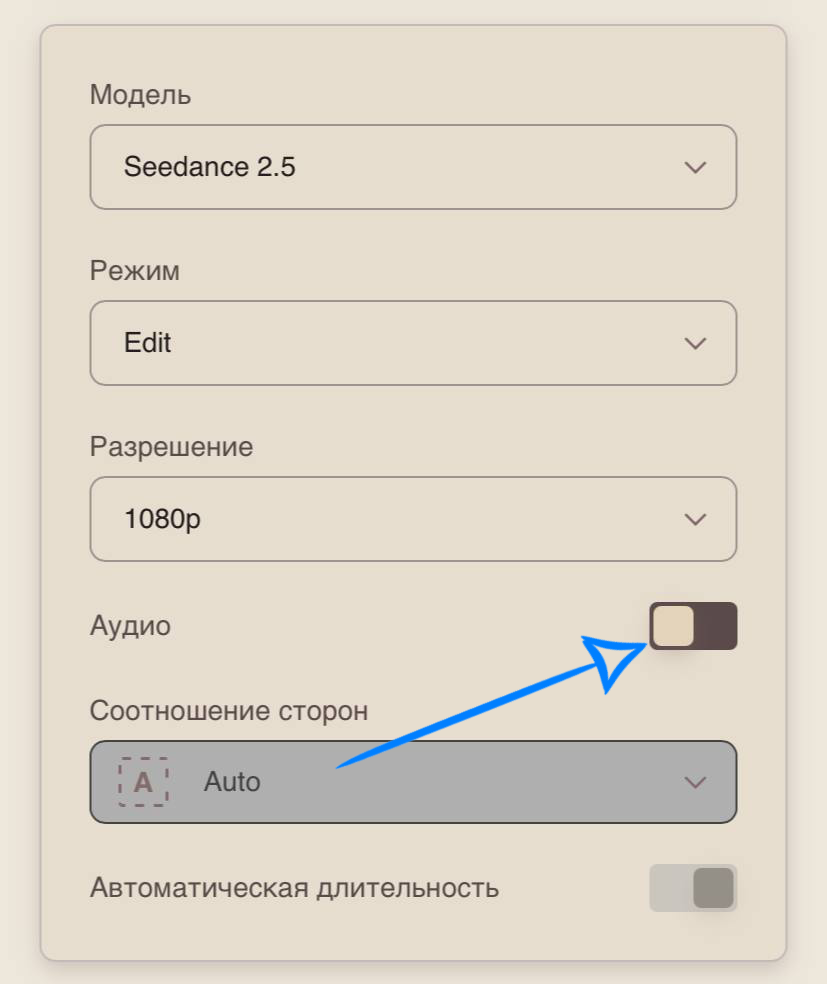Viewport: 827px width, 984px height.
Task: Open the Режим dropdown set to Edit
Action: click(413, 343)
